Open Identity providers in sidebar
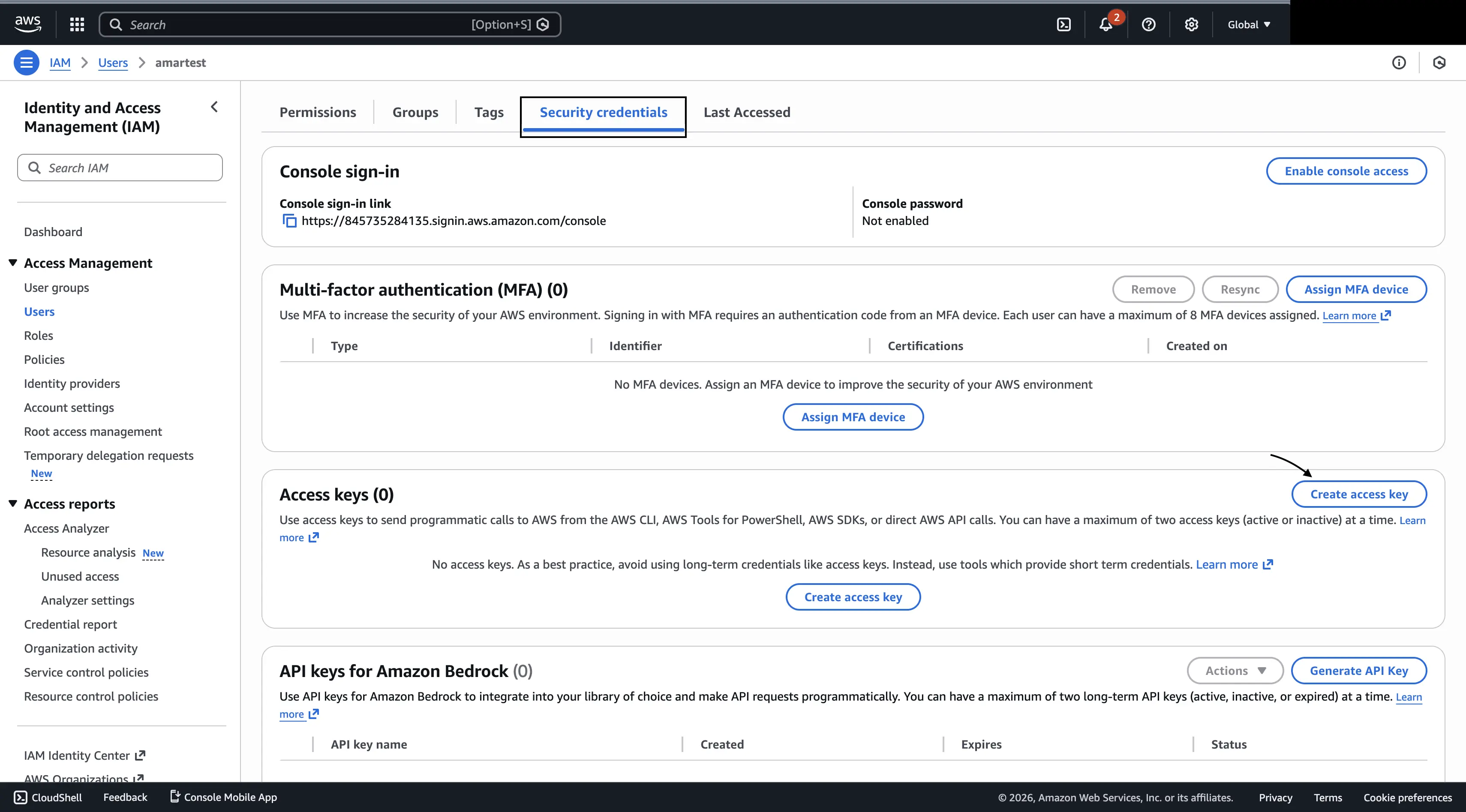Image resolution: width=1466 pixels, height=812 pixels. [72, 383]
